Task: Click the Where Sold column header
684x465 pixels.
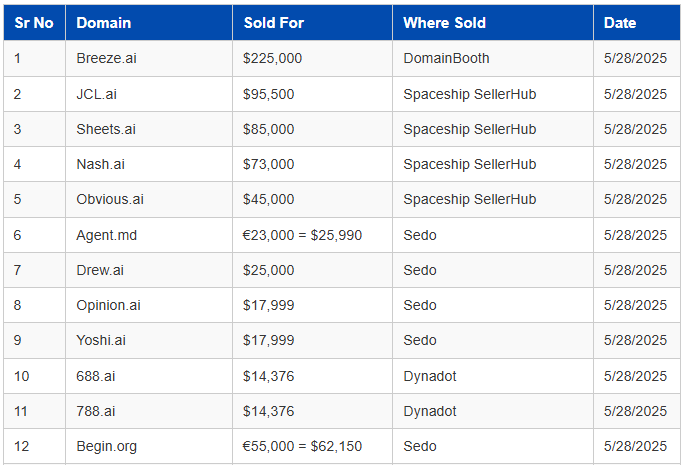Action: click(444, 23)
